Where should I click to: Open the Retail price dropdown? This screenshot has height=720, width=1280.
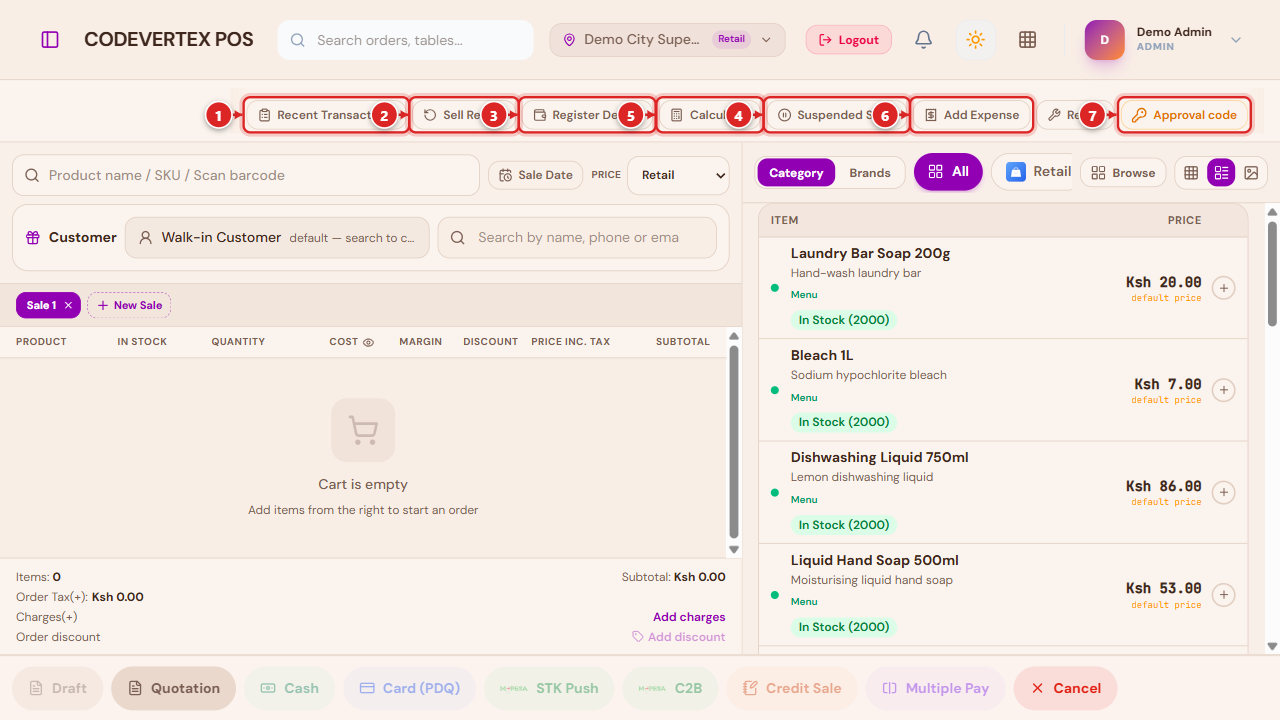point(679,175)
